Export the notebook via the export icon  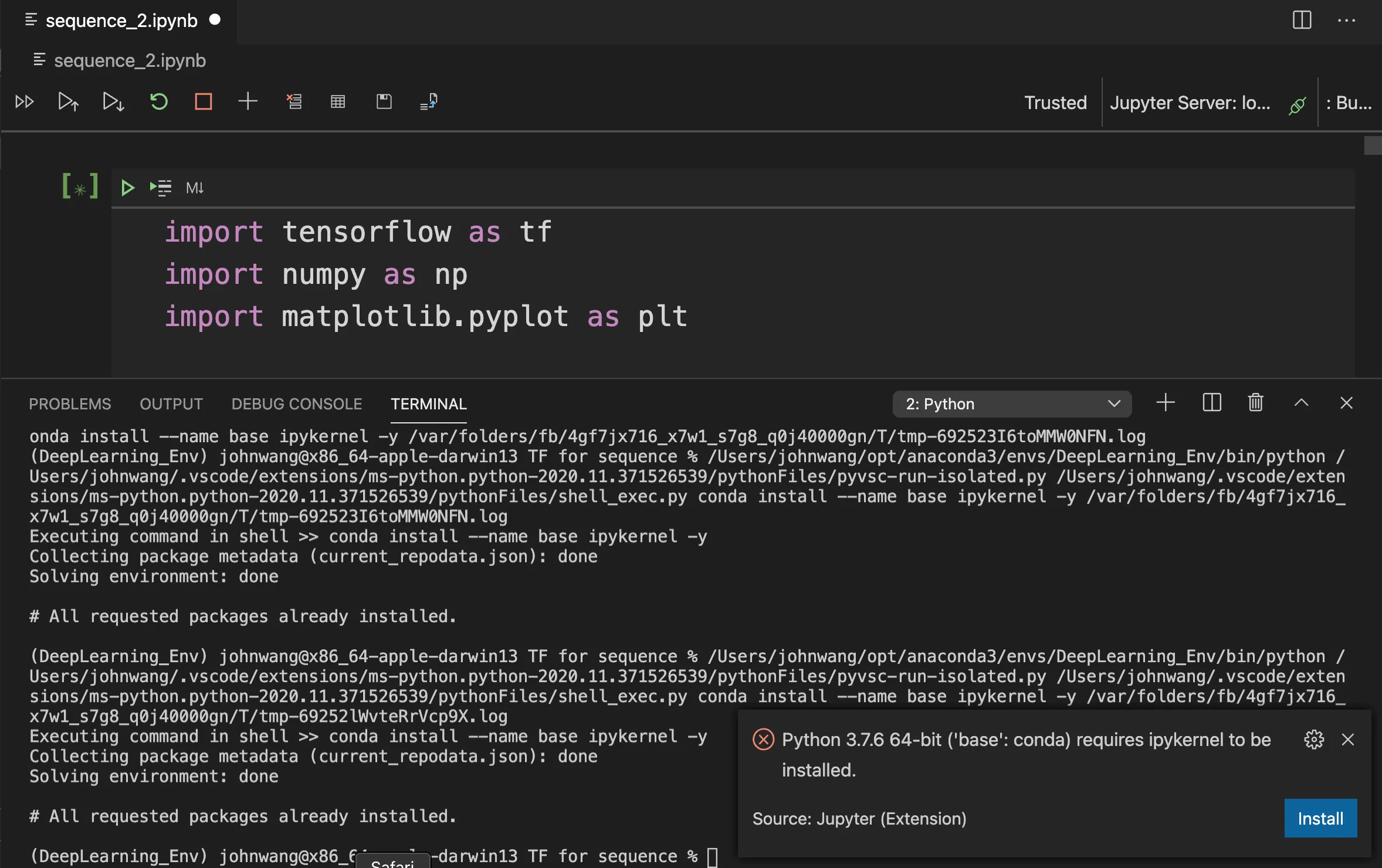pos(429,101)
